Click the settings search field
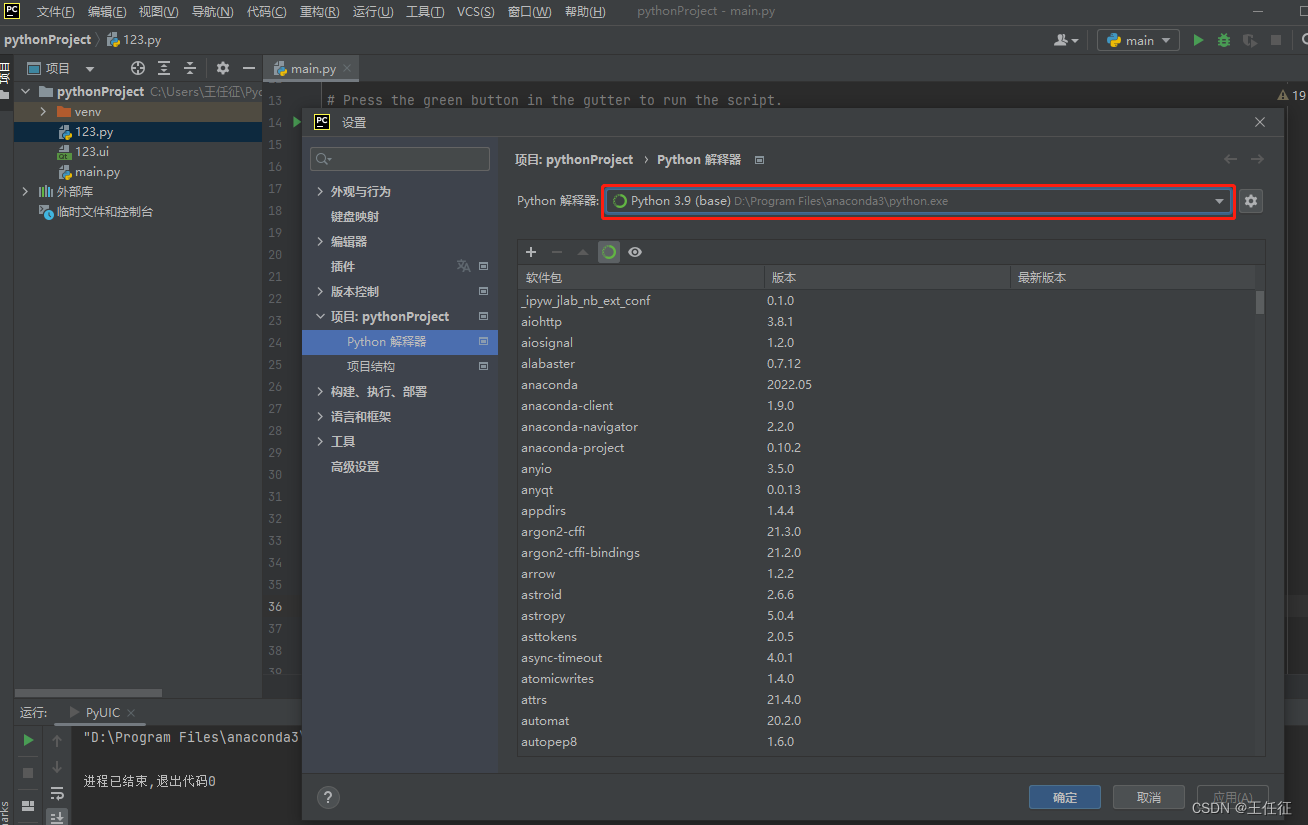This screenshot has width=1308, height=825. 400,159
